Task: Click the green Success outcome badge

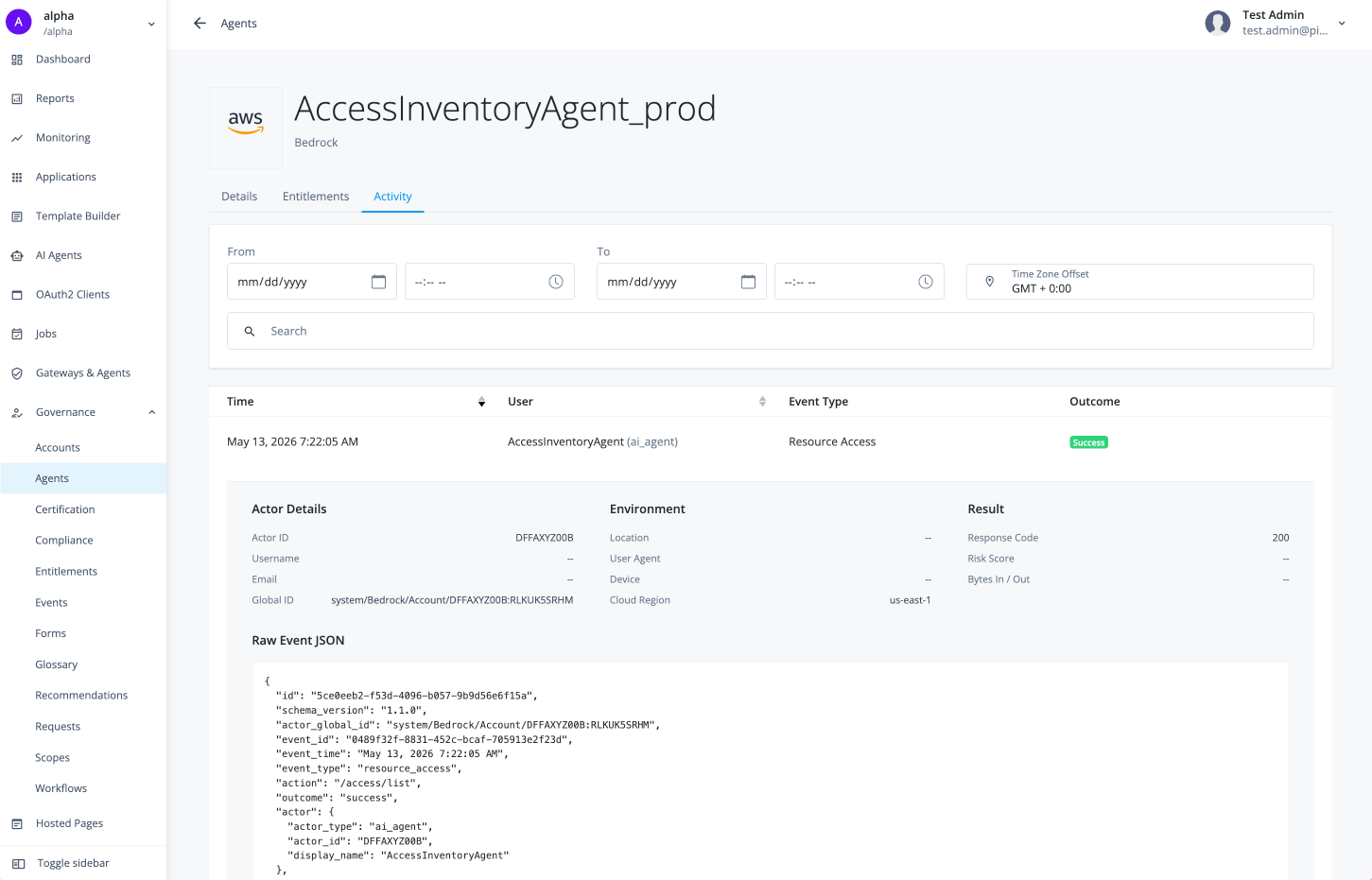Action: pyautogui.click(x=1088, y=442)
